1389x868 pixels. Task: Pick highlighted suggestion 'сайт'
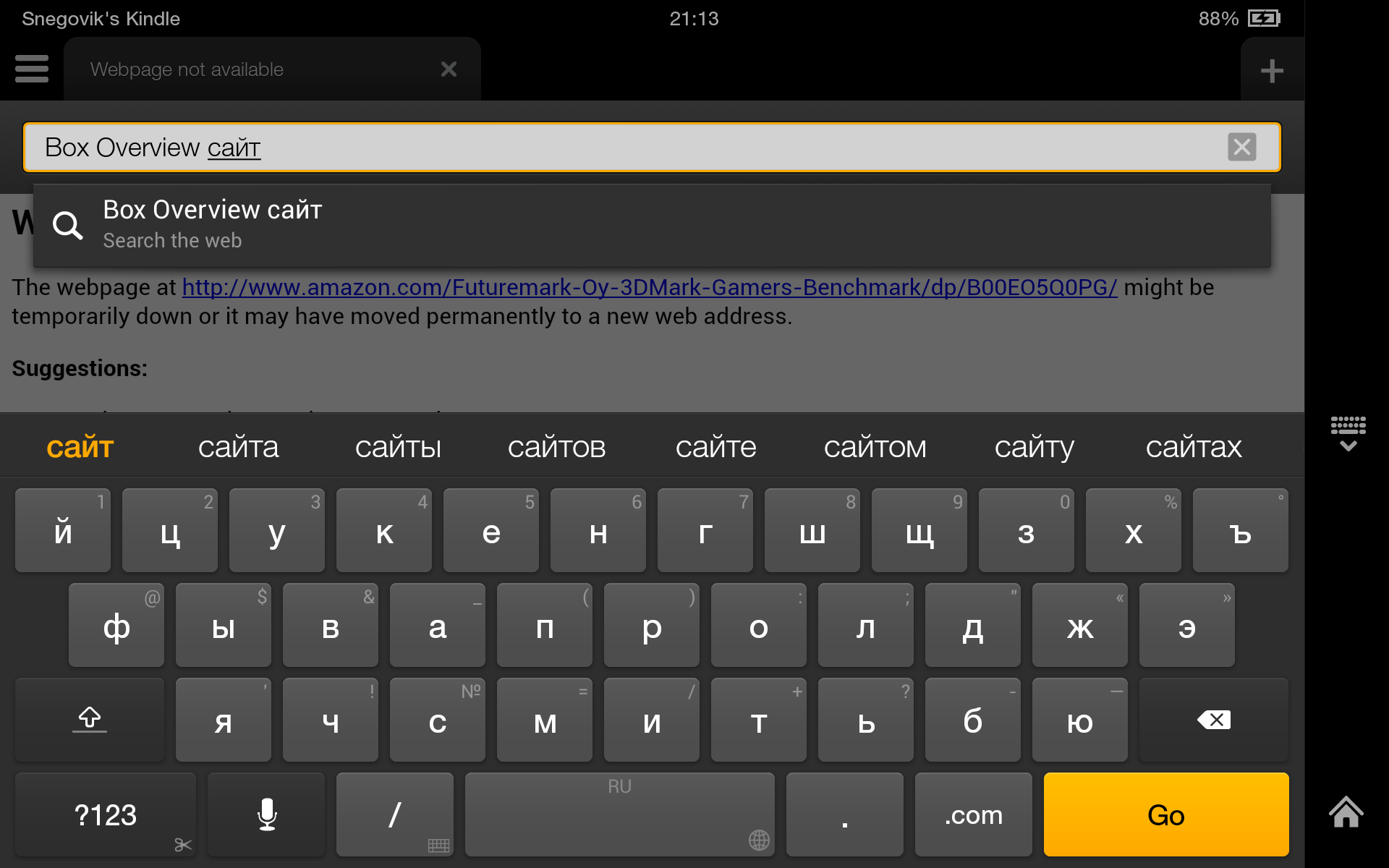point(80,447)
